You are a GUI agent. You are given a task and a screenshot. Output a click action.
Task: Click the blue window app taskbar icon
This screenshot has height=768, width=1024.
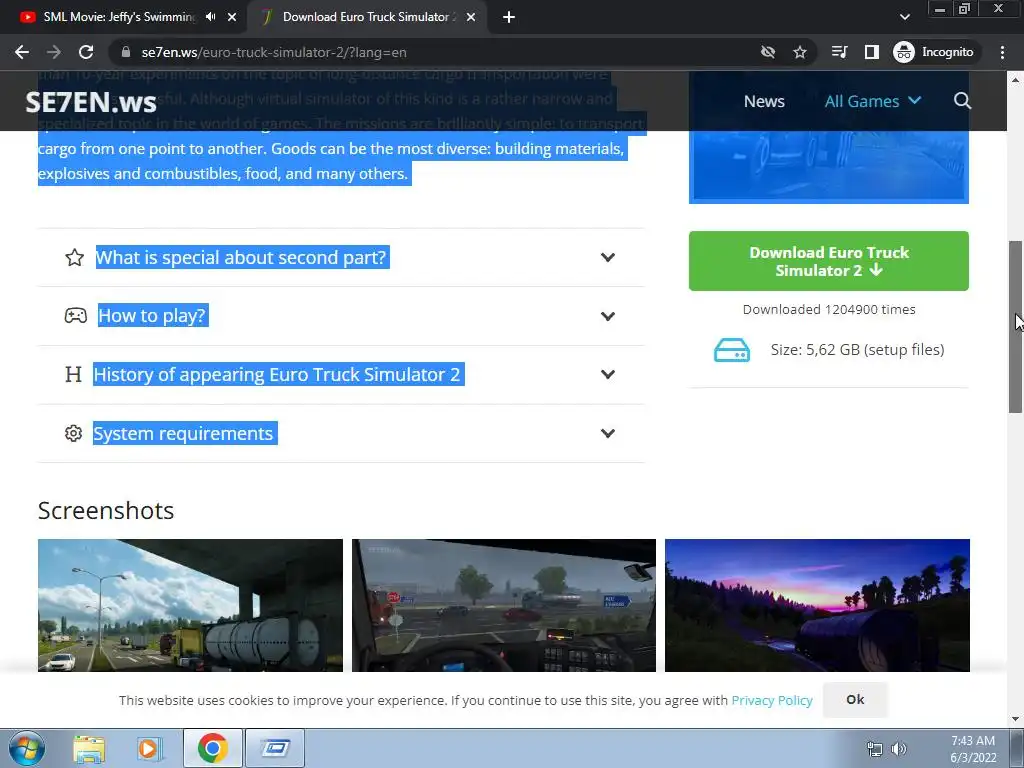point(275,748)
